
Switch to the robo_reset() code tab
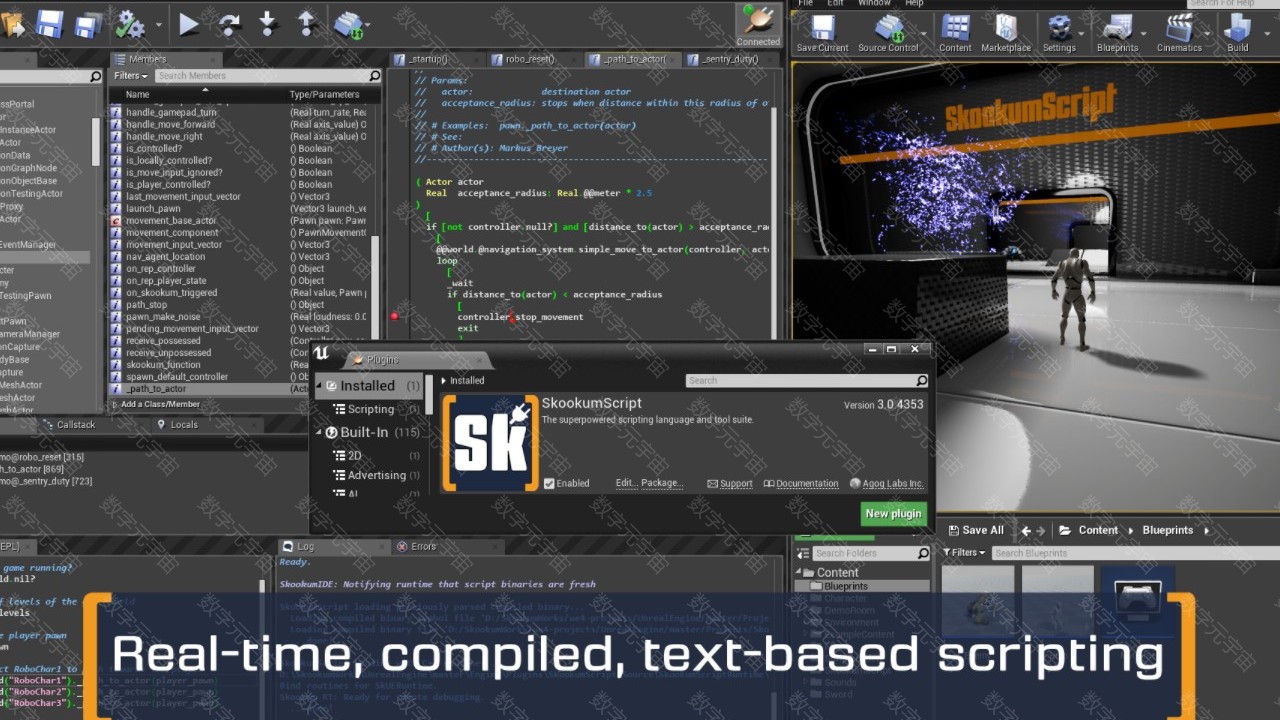[529, 59]
